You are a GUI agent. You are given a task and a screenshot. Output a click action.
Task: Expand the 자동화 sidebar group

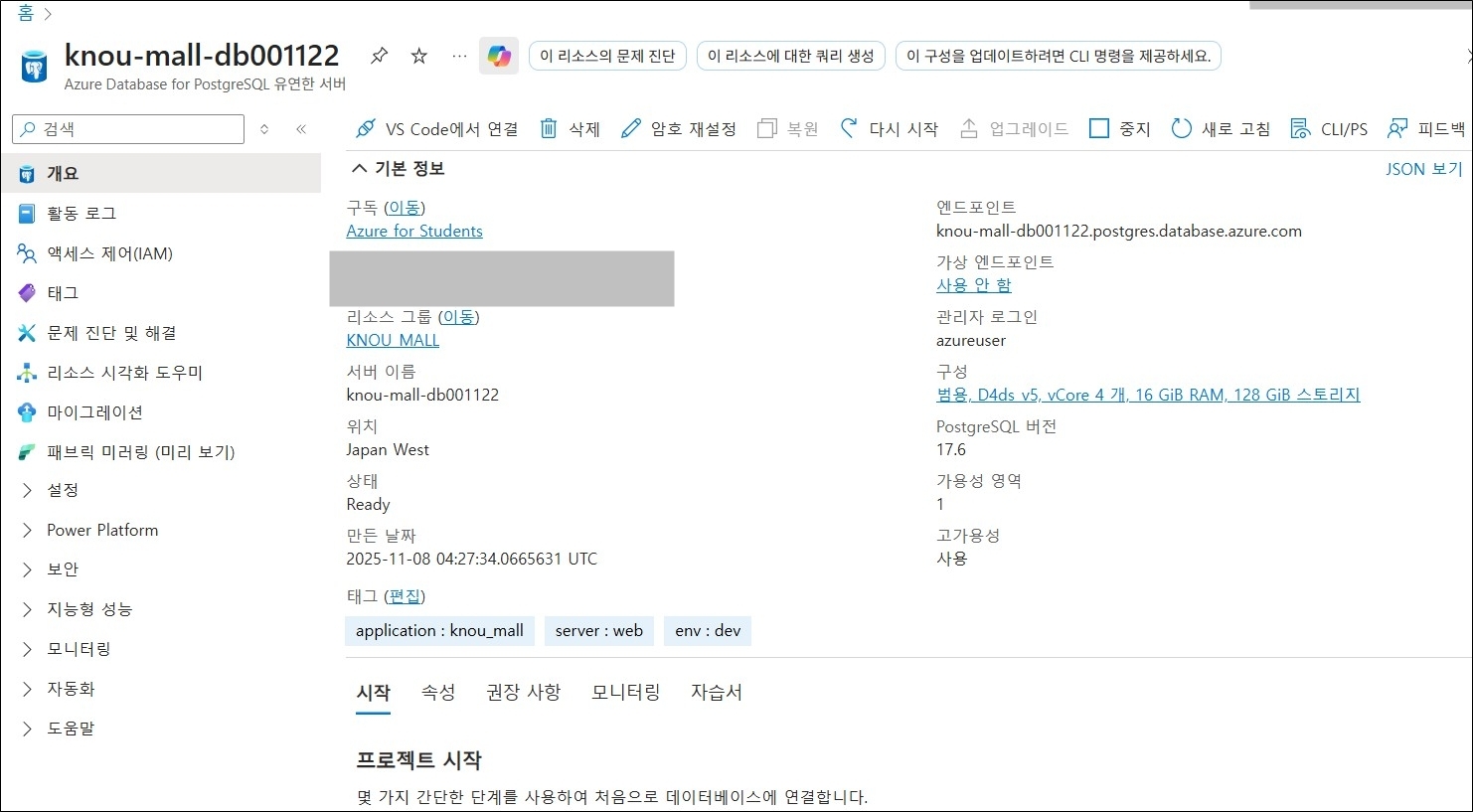click(x=27, y=689)
